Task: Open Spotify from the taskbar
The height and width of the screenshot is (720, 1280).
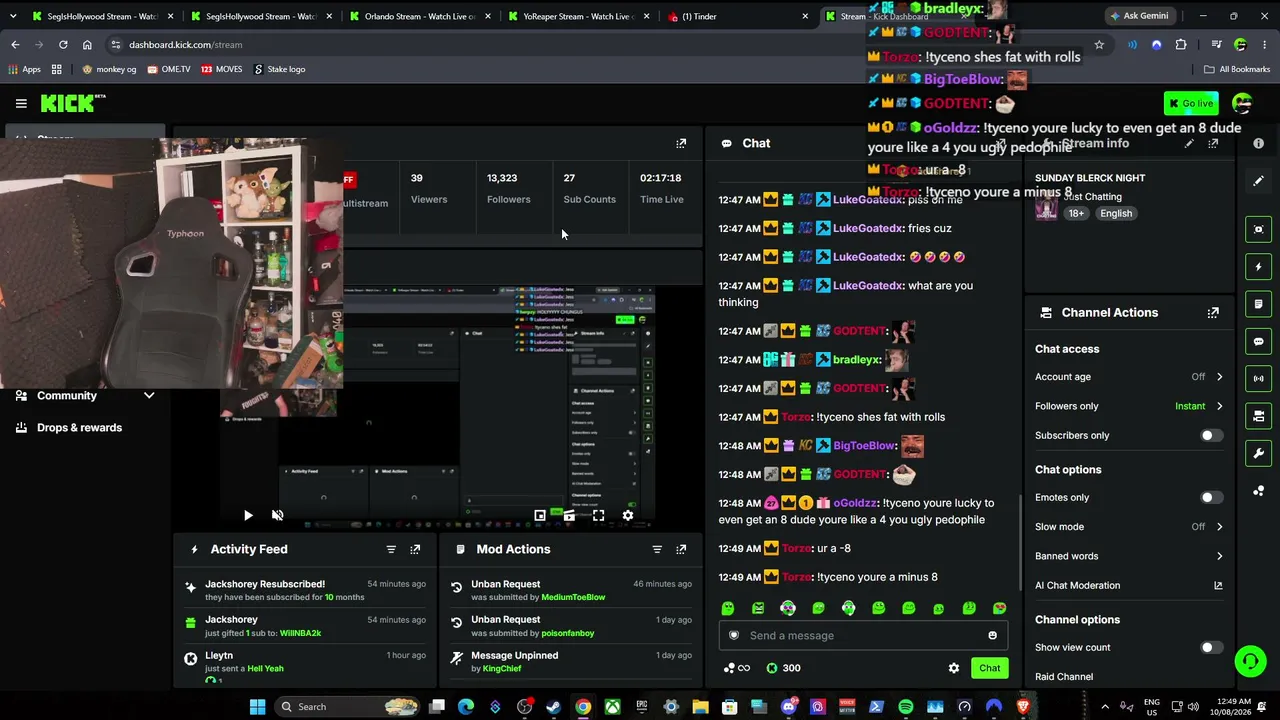Action: point(905,707)
